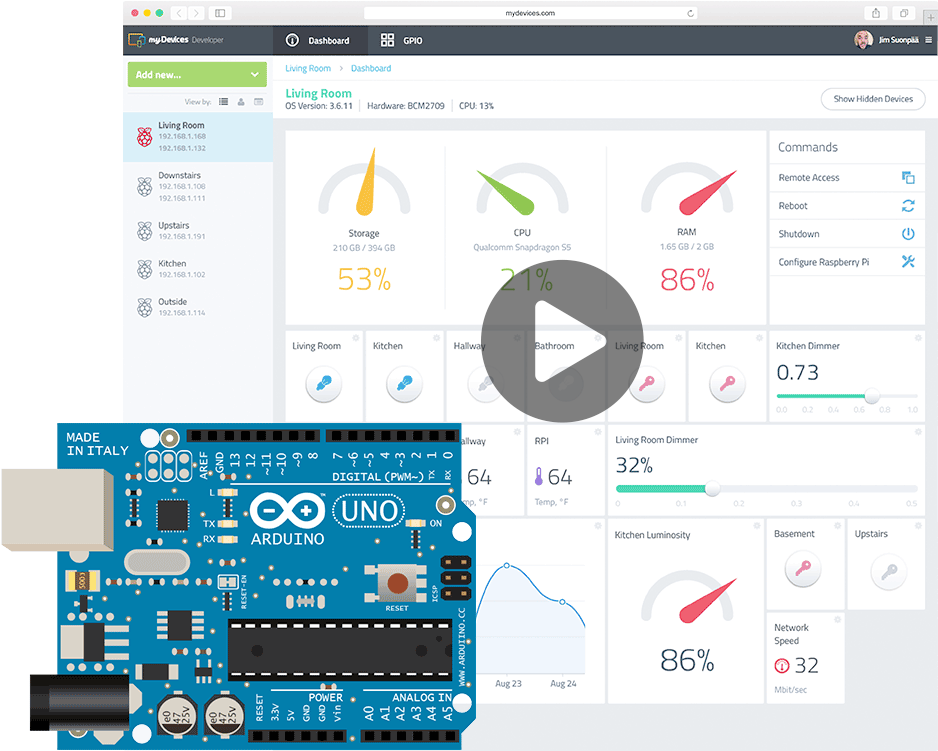Open settings gear on Upstairs key widget
938x751 pixels.
click(918, 525)
